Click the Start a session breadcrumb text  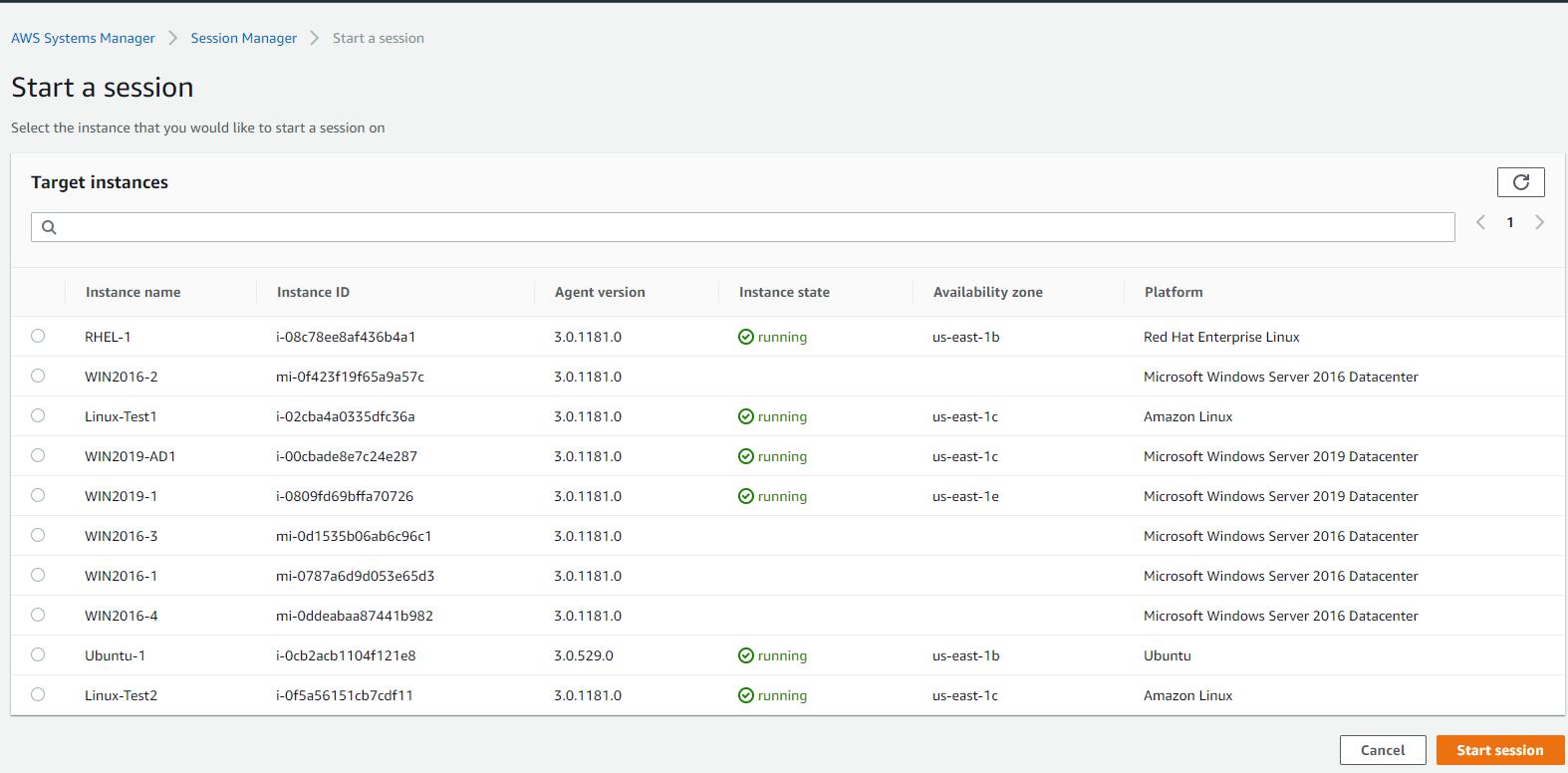tap(379, 38)
